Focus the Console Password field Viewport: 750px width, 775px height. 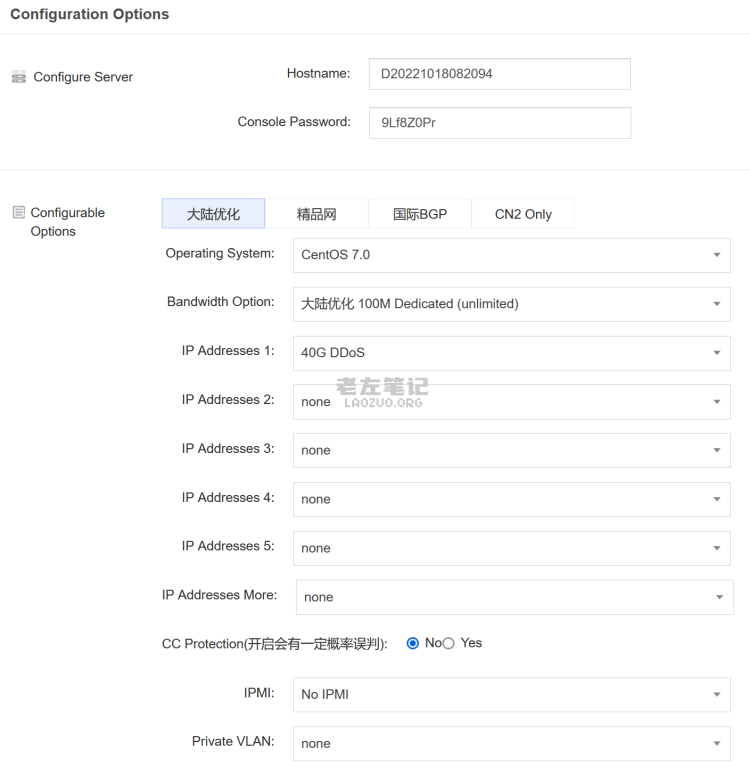[499, 123]
